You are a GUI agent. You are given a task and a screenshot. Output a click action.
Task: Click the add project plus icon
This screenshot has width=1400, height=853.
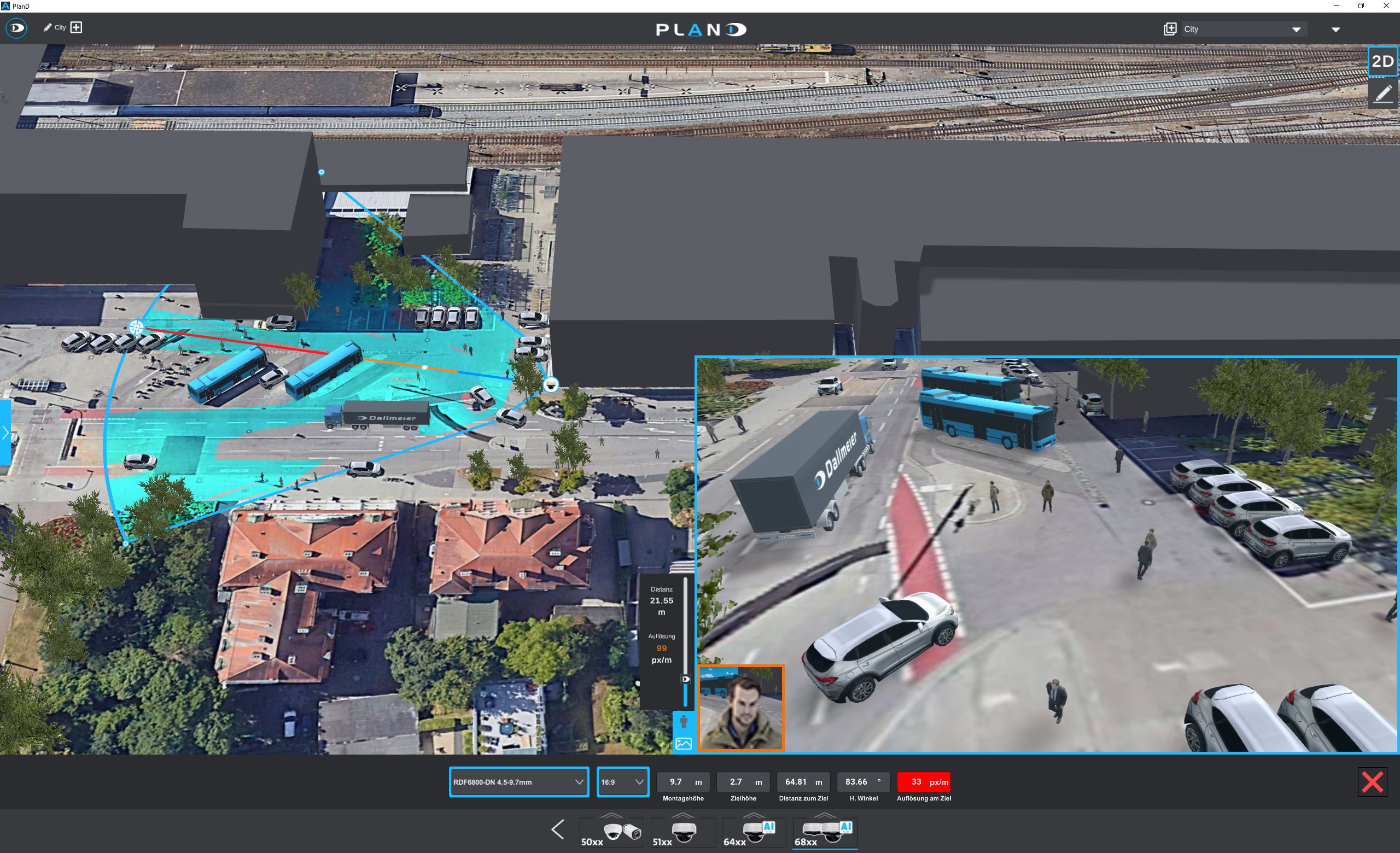click(76, 27)
